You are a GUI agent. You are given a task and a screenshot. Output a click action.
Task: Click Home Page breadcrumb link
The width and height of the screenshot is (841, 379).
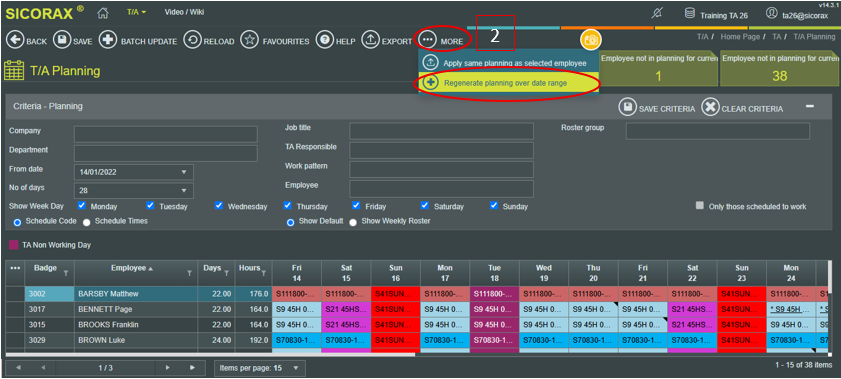click(x=740, y=37)
